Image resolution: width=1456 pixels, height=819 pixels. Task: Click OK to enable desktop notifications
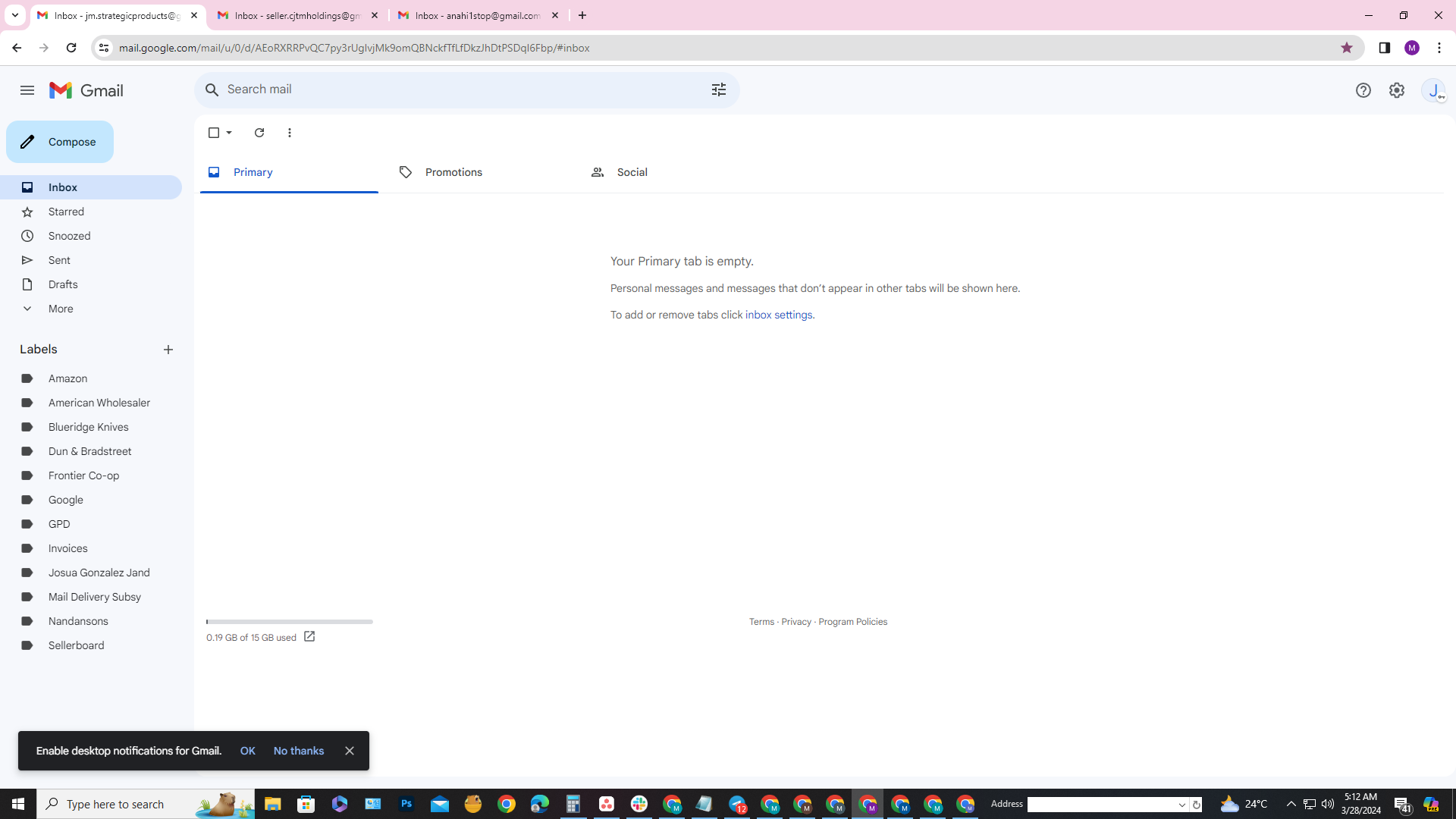click(x=248, y=751)
